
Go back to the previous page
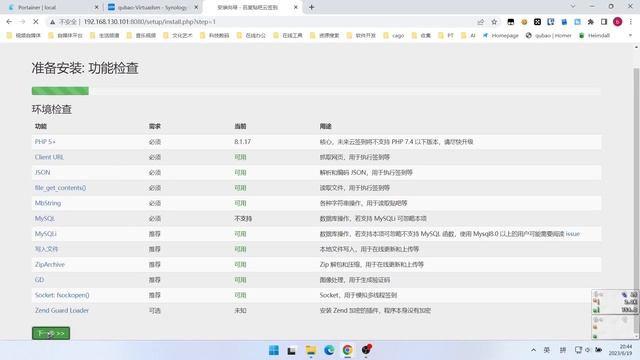9,22
